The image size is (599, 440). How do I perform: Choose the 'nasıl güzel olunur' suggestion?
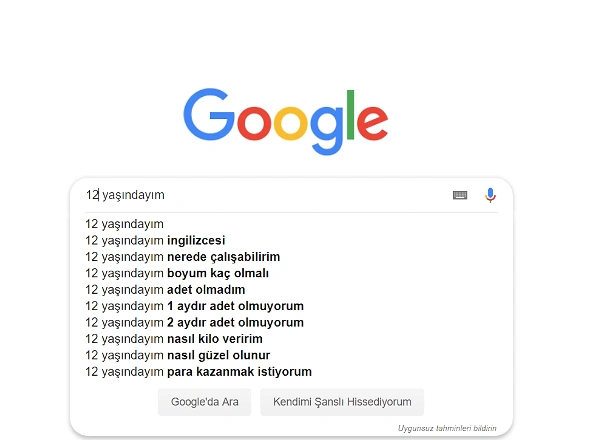[178, 356]
